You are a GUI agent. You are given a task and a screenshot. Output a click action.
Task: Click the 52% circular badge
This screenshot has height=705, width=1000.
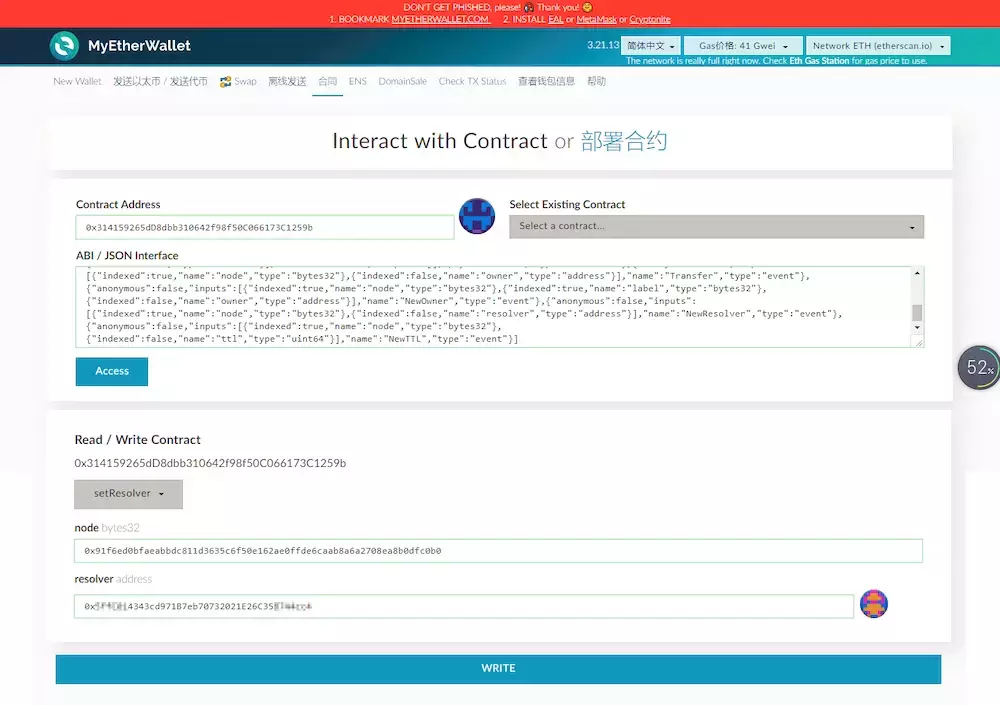(978, 368)
